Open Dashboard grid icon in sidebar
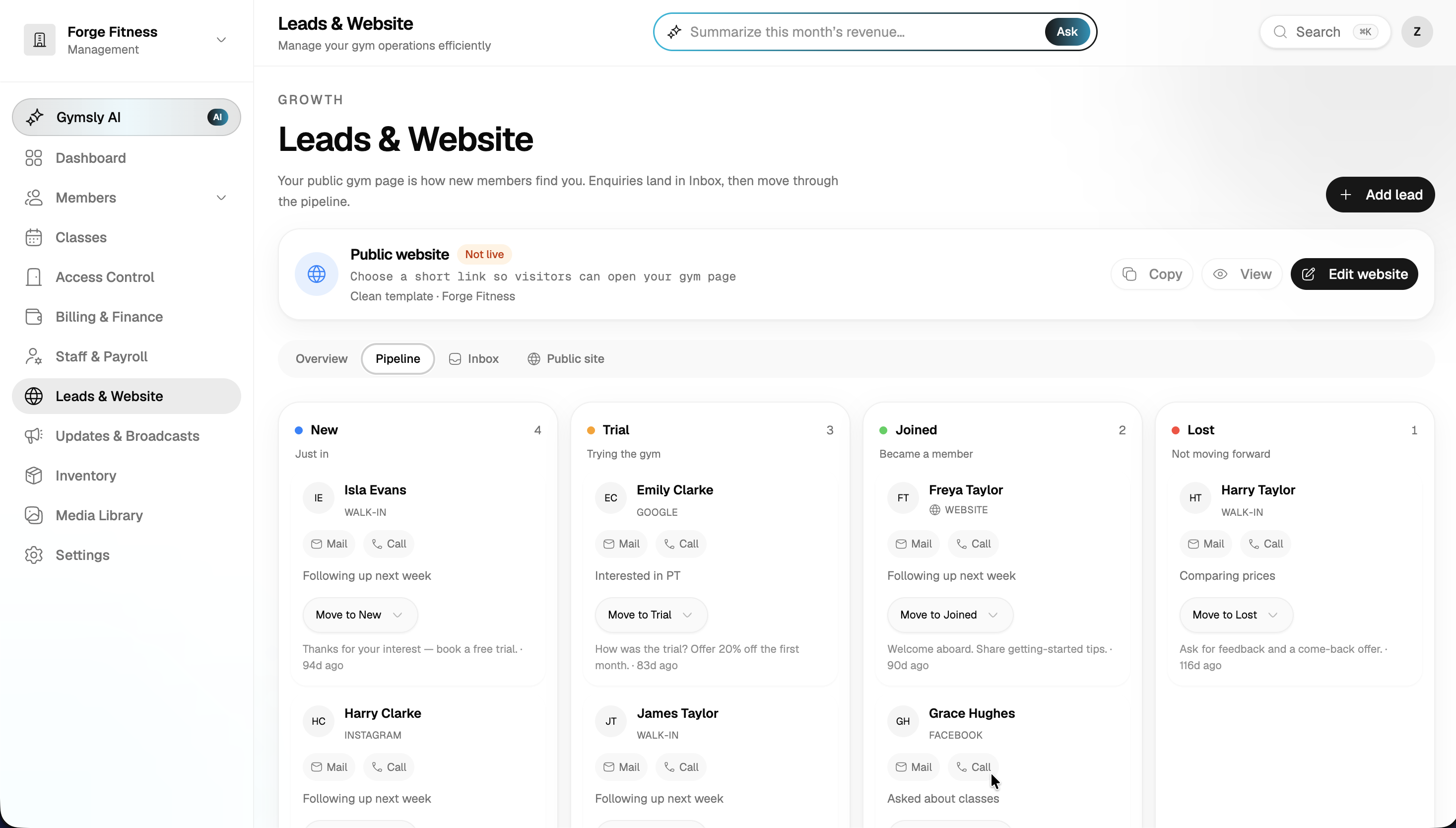The width and height of the screenshot is (1456, 828). 34,158
